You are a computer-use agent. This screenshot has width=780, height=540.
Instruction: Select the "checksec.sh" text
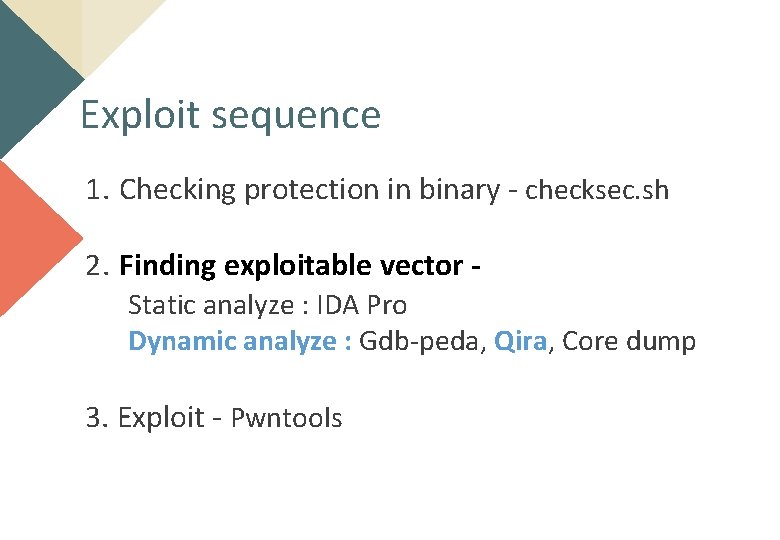[x=597, y=190]
